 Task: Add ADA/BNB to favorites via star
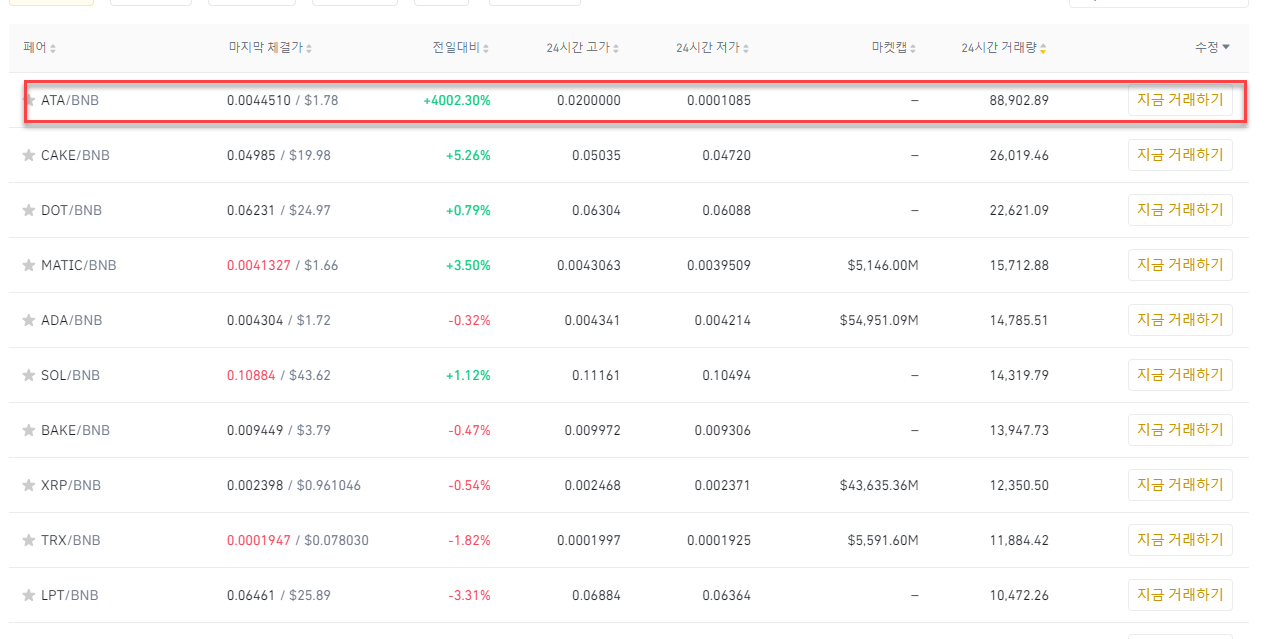pyautogui.click(x=29, y=320)
